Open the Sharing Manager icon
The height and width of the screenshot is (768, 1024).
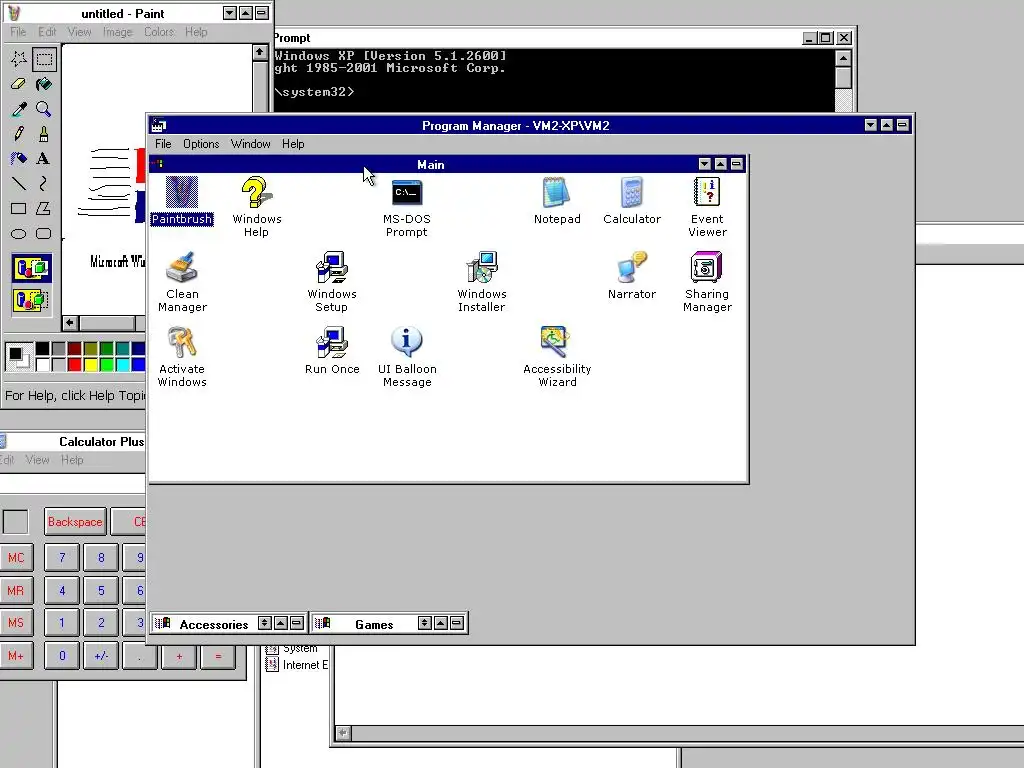pos(707,281)
